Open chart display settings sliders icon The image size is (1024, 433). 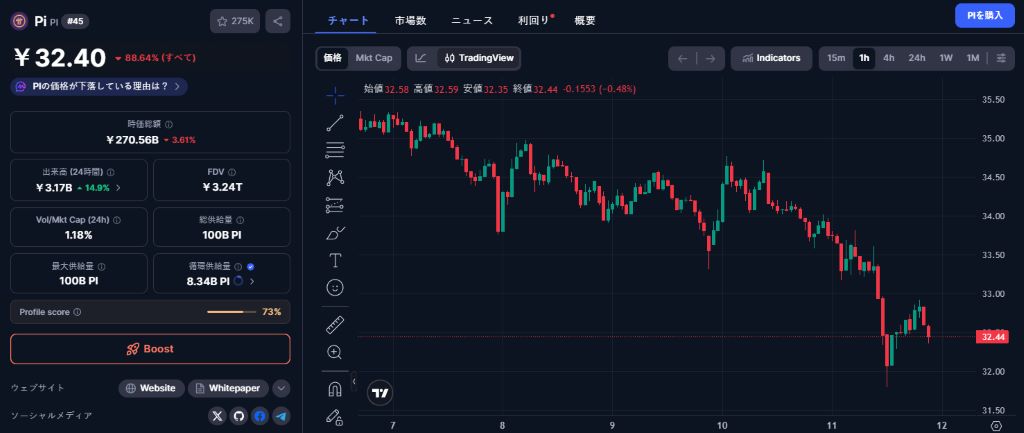click(x=1001, y=58)
